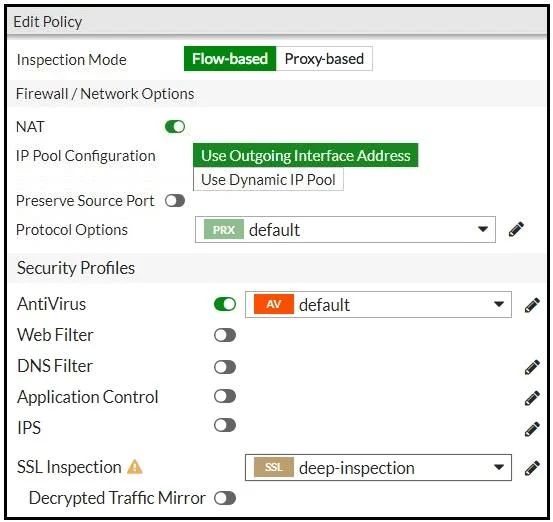This screenshot has width=553, height=522.
Task: Open the Protocol Options default dropdown
Action: tap(345, 230)
